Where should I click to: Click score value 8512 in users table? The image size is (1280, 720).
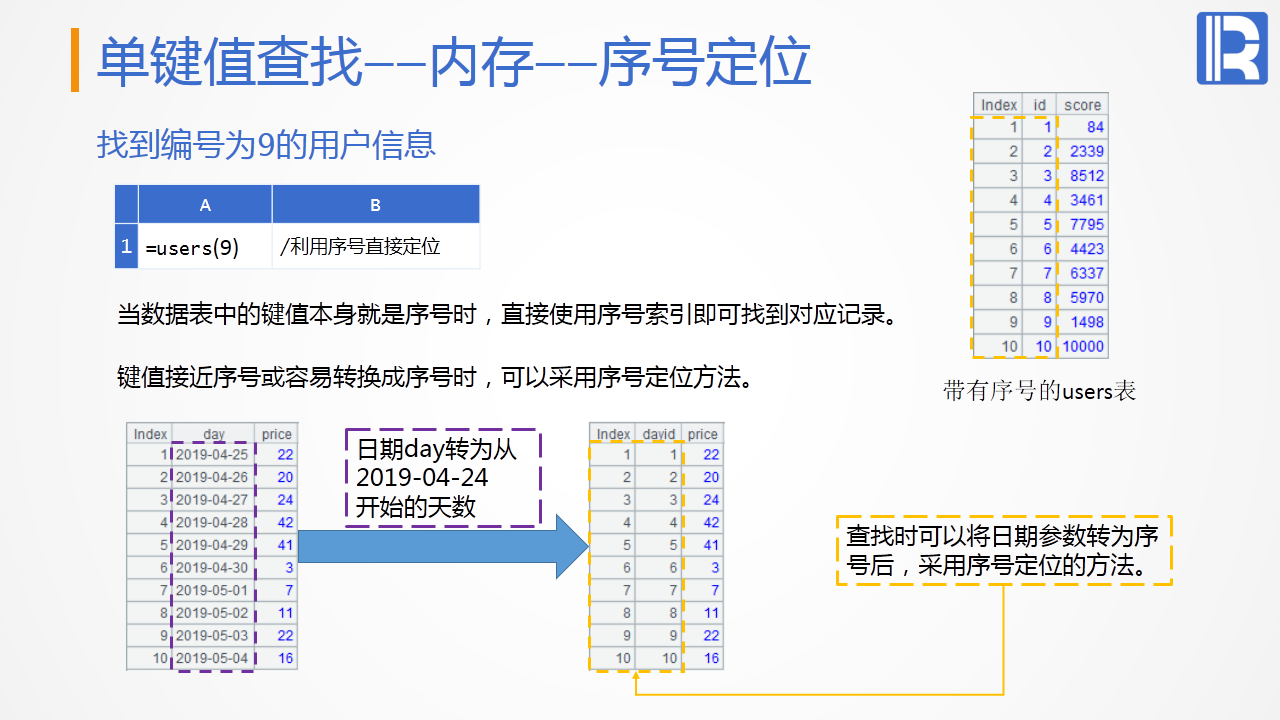1082,176
